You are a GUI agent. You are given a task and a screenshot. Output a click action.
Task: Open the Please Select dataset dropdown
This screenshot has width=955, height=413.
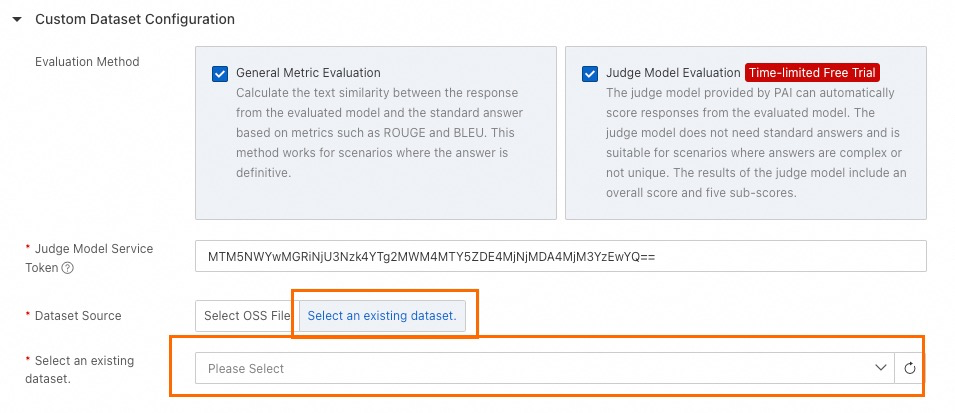pos(544,369)
